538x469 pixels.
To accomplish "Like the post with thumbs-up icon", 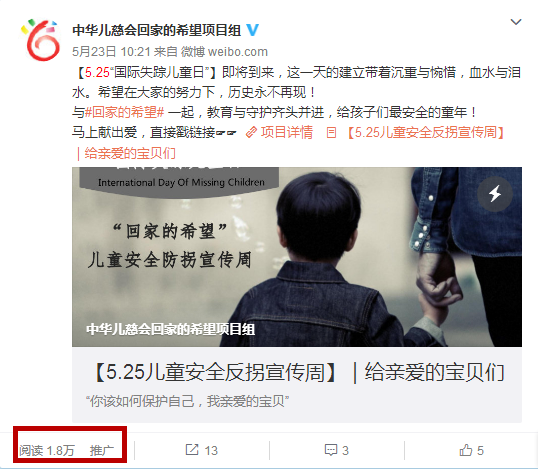I will (x=466, y=450).
